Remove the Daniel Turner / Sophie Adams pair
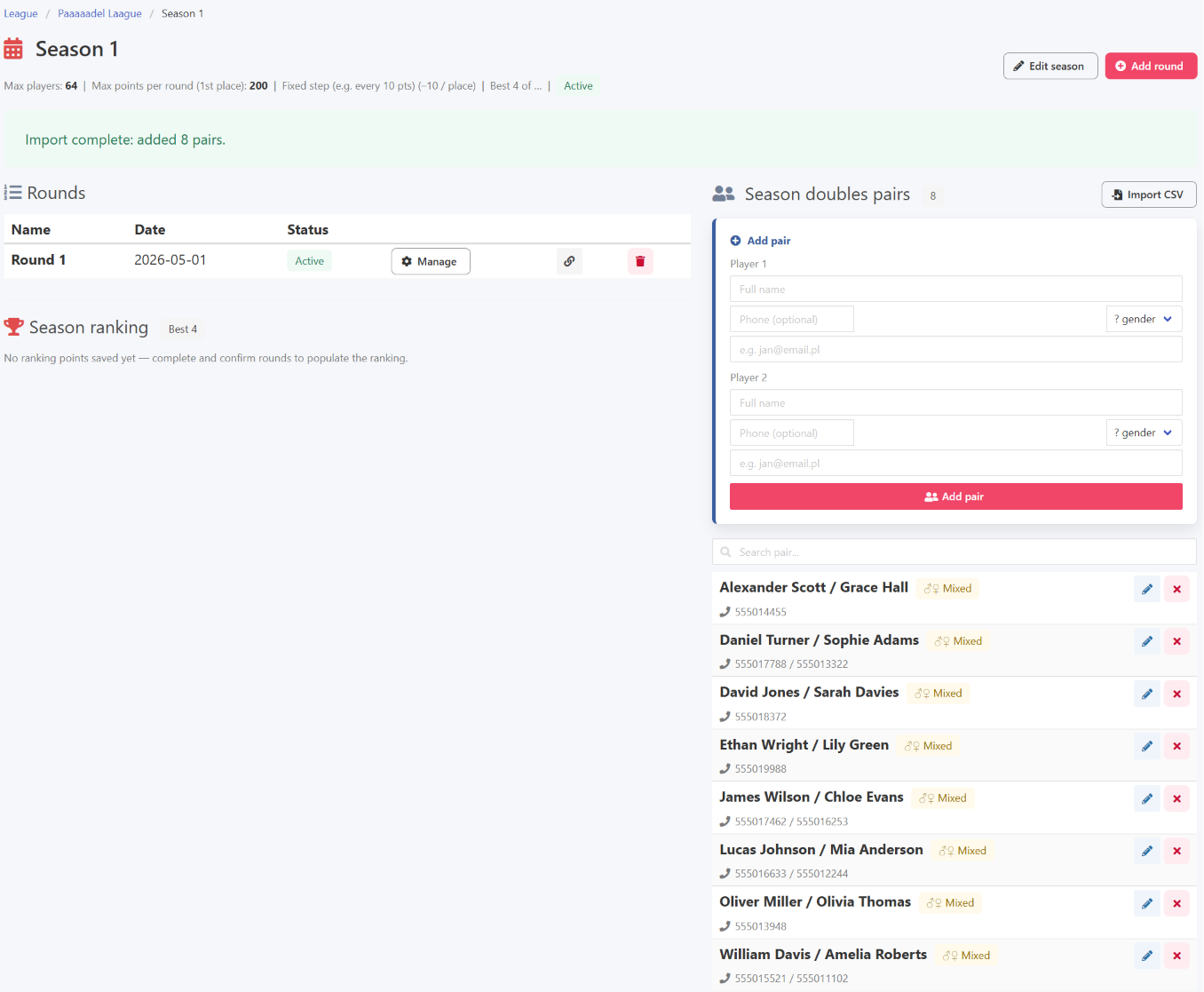This screenshot has height=992, width=1204. (x=1176, y=641)
